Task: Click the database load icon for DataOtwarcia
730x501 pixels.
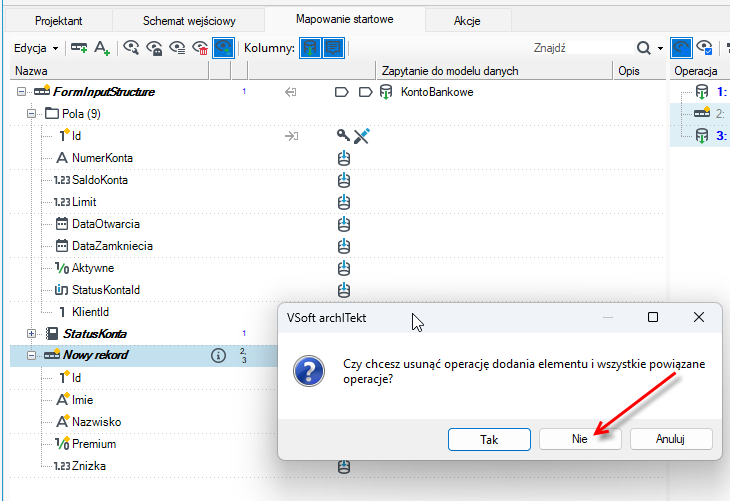Action: tap(344, 224)
